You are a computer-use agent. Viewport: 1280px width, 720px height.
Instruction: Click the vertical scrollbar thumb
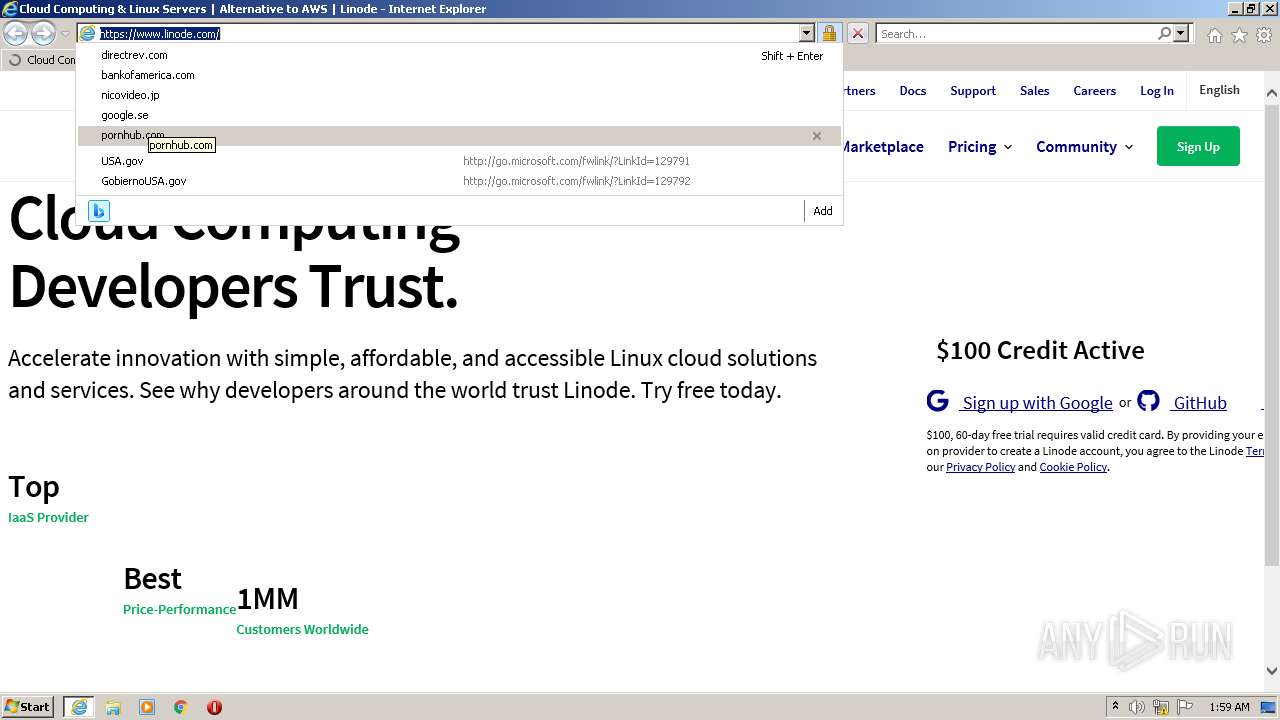click(x=1272, y=335)
